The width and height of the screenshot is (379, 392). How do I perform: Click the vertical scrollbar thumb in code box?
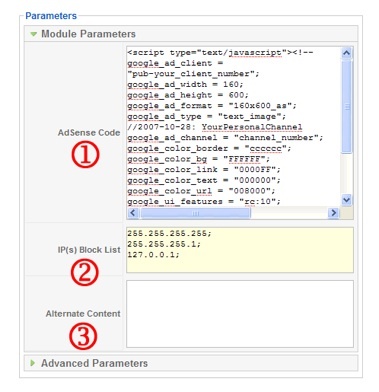coord(346,106)
